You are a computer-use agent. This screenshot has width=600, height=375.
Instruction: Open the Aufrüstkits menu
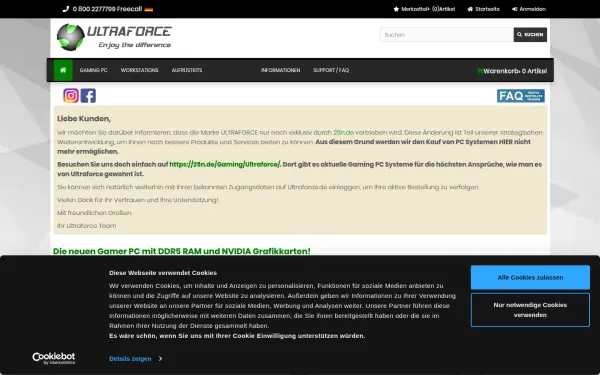(187, 70)
